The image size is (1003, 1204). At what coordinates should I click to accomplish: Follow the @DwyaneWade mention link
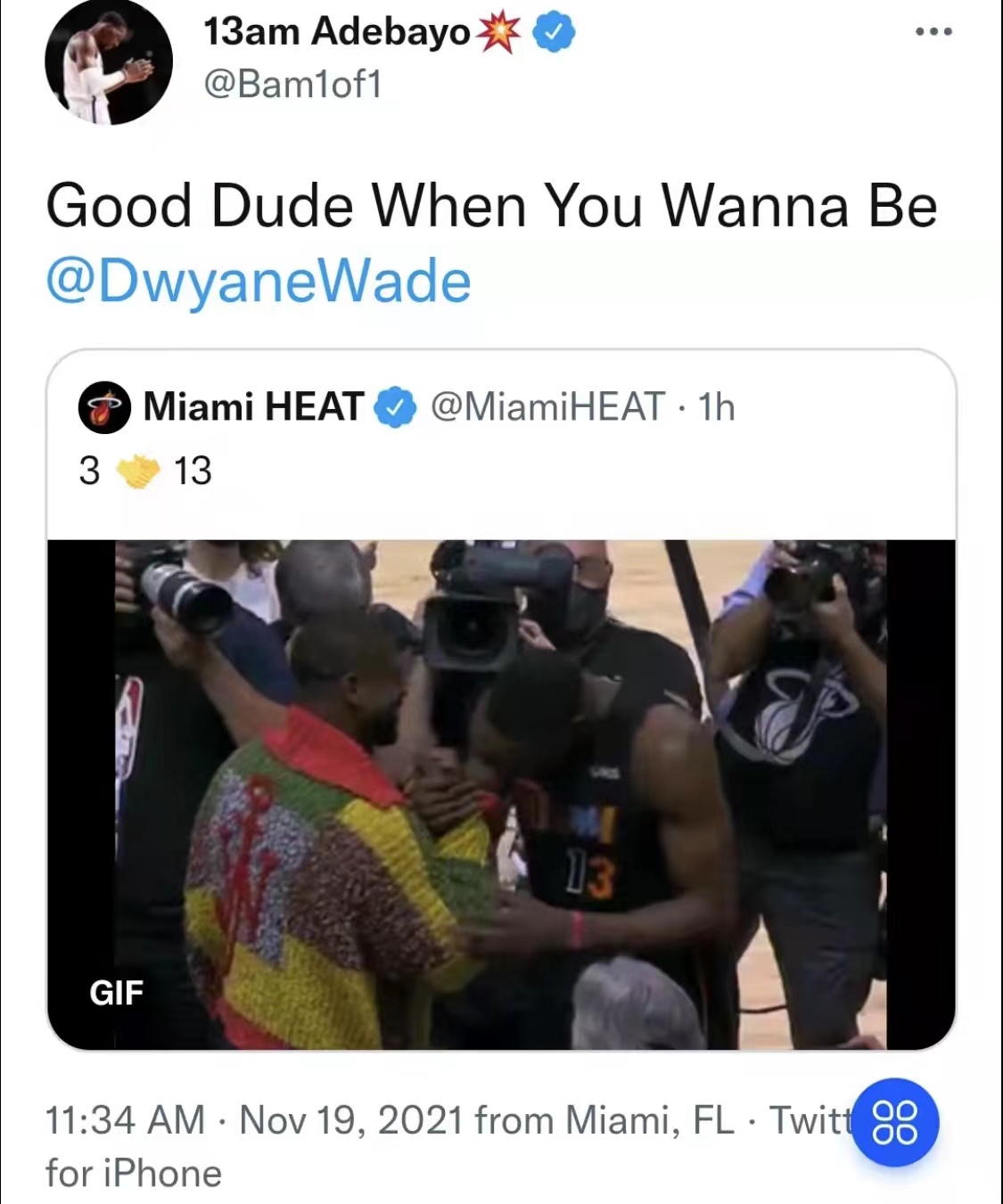[x=259, y=282]
